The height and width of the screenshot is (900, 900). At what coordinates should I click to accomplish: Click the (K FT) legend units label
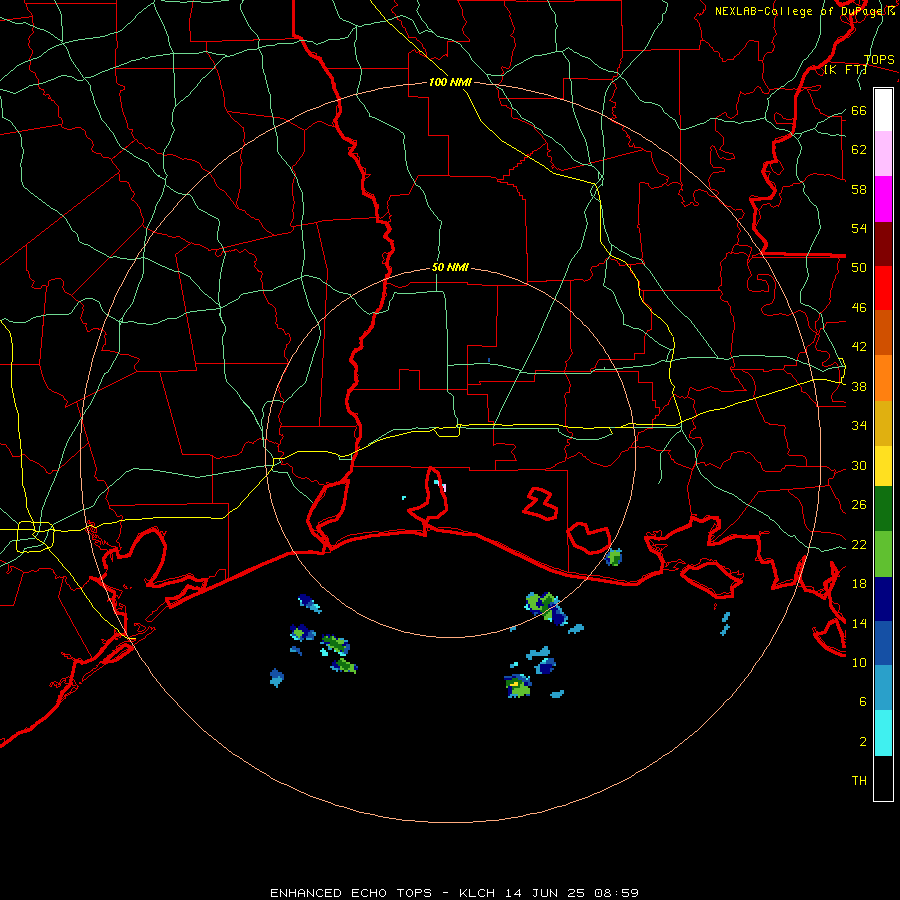point(845,70)
